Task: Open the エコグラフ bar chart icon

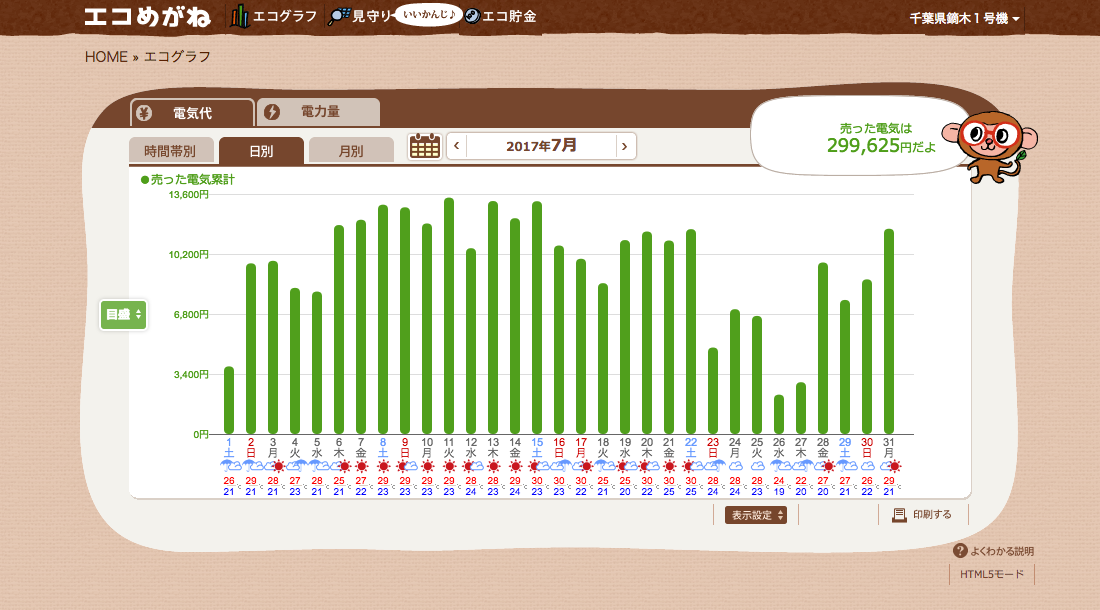Action: coord(239,16)
